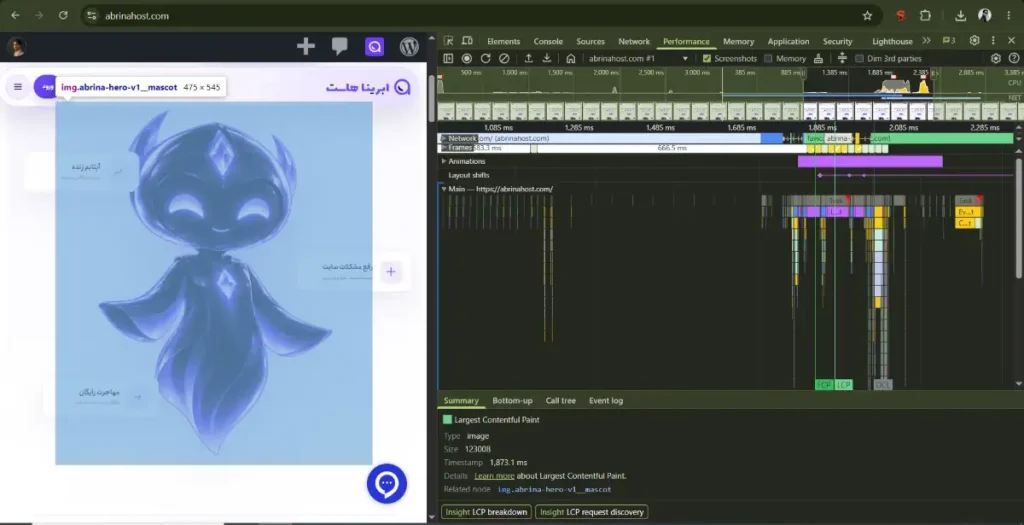Open the Lighthouse tab

click(892, 41)
